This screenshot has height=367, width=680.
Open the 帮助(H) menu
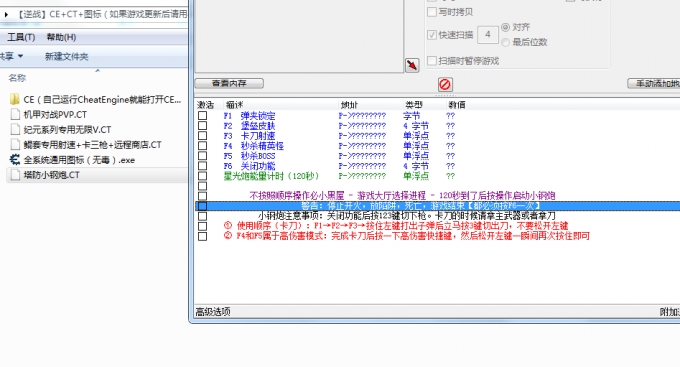point(61,37)
